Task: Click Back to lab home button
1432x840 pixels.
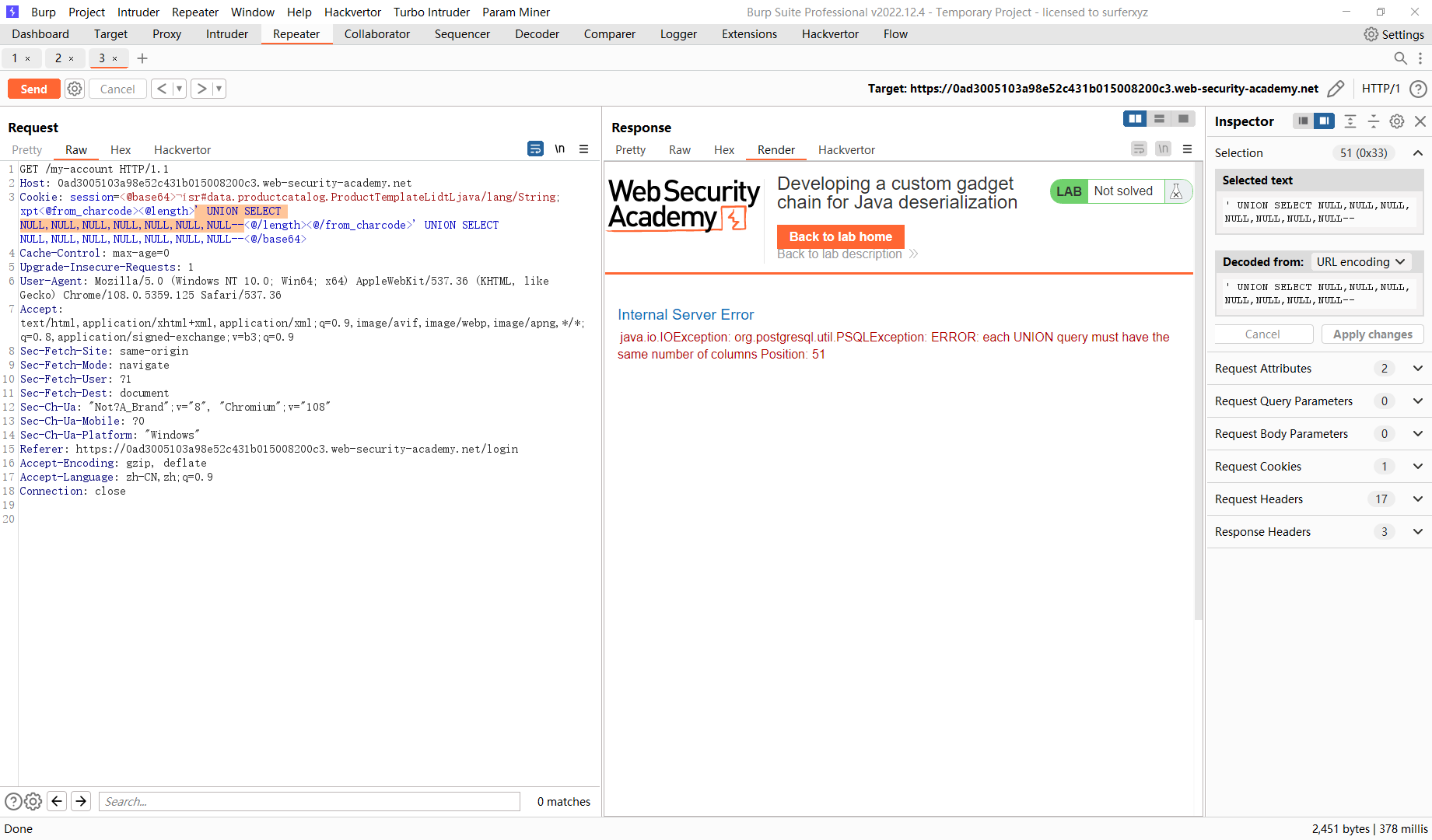Action: click(x=841, y=236)
